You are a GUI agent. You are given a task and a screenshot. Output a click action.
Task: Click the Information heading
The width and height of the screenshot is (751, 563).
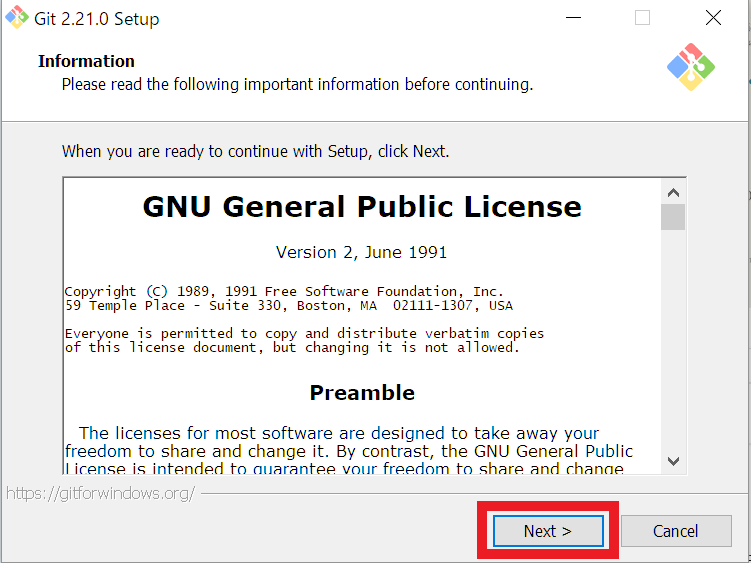[x=86, y=61]
